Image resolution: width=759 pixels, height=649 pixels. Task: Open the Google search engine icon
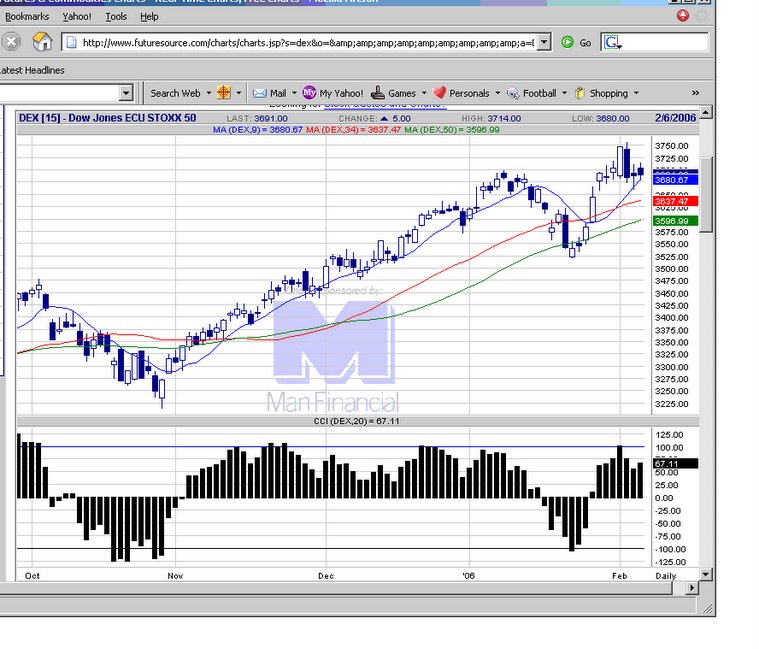pyautogui.click(x=612, y=43)
